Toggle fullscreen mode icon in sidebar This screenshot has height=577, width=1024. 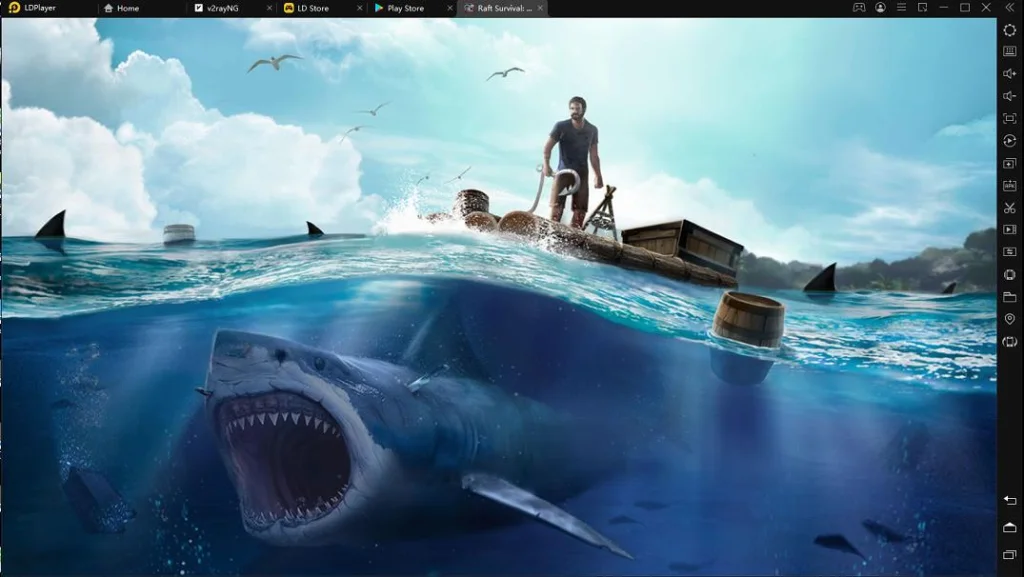tap(1010, 118)
